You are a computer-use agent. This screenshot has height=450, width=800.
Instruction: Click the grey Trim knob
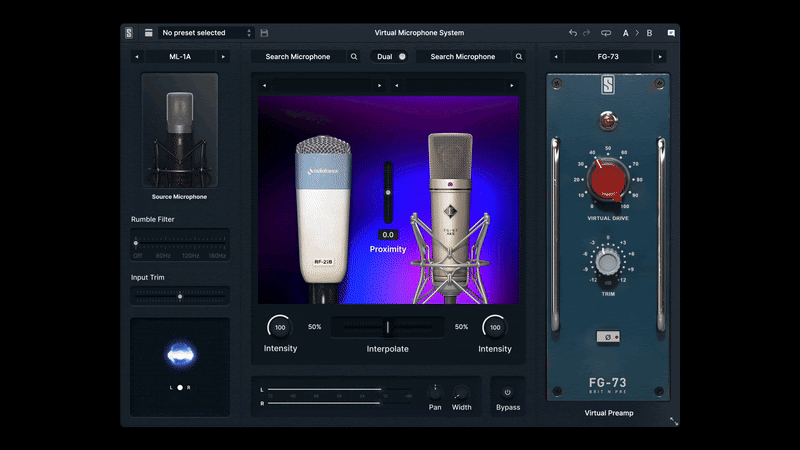[608, 262]
